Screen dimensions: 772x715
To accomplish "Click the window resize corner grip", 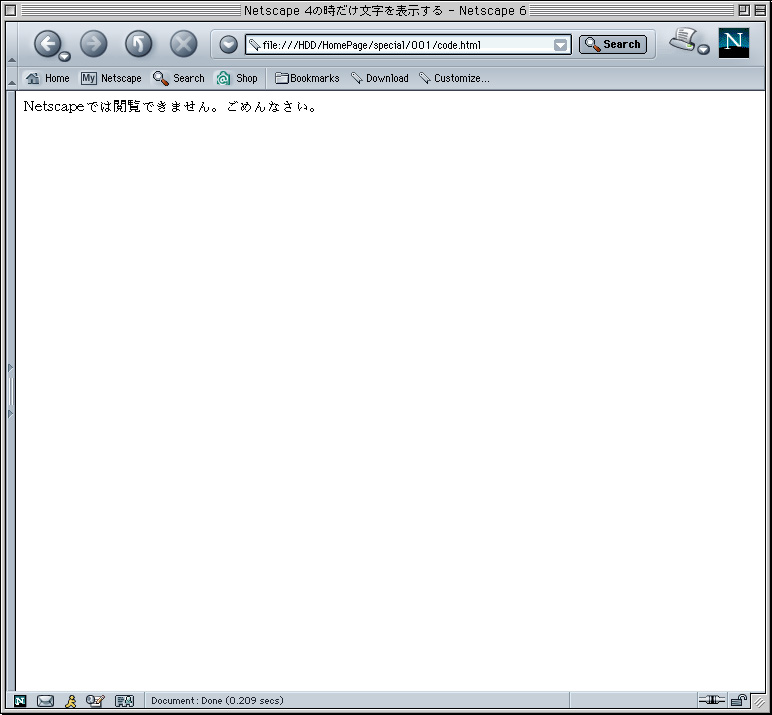I will click(759, 701).
